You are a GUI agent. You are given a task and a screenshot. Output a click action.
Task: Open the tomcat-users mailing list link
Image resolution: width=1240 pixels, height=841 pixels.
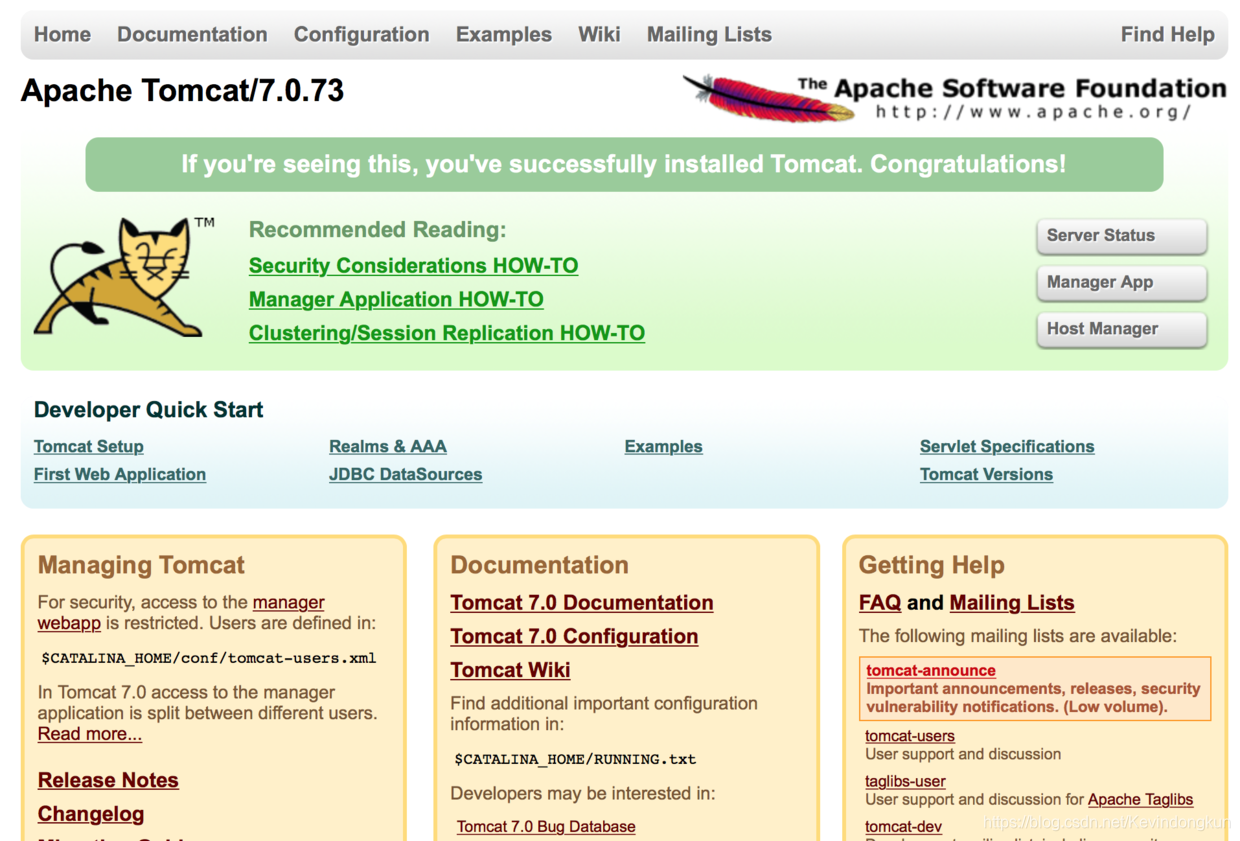pyautogui.click(x=910, y=736)
